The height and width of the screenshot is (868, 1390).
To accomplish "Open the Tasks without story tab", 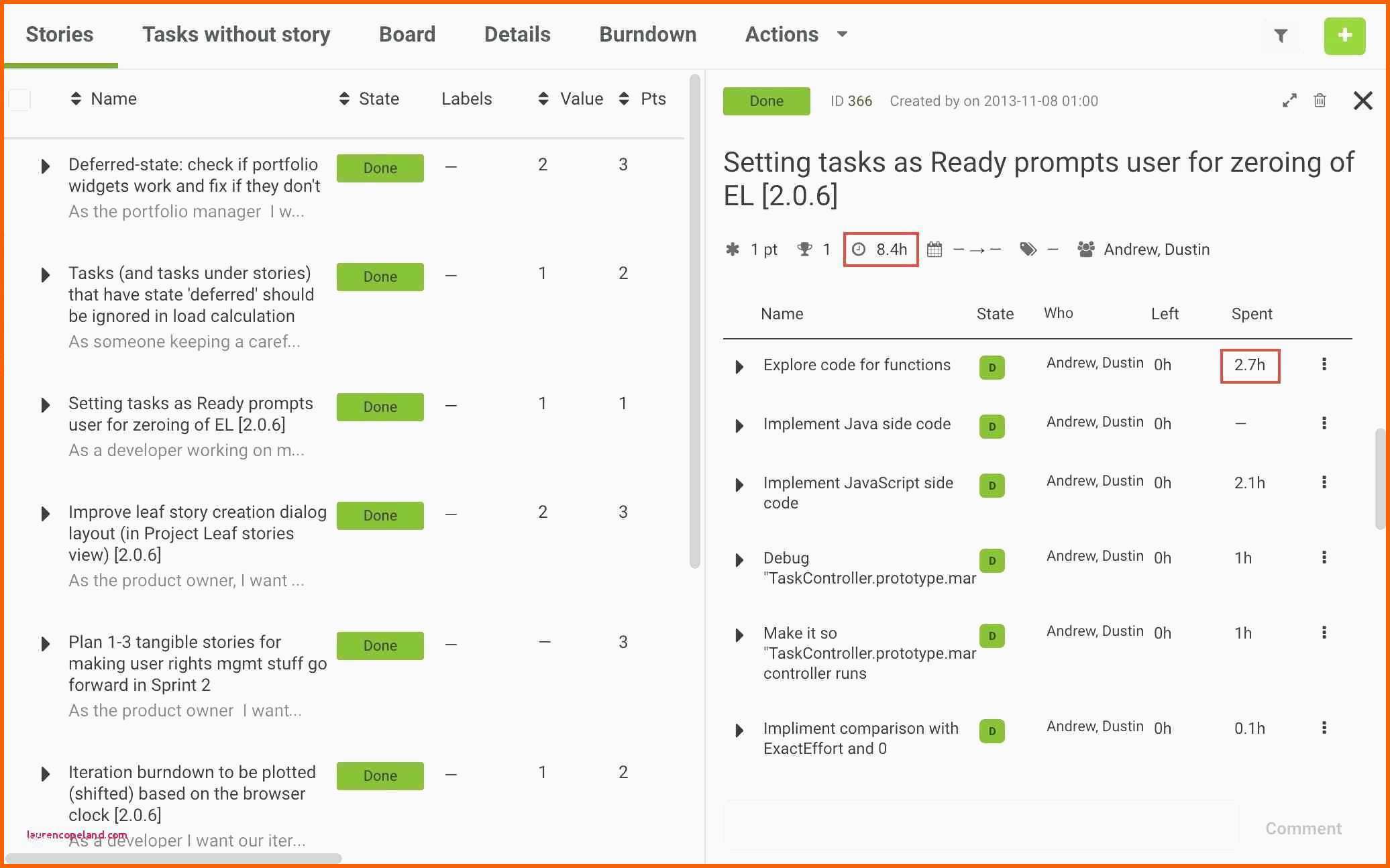I will (x=236, y=34).
